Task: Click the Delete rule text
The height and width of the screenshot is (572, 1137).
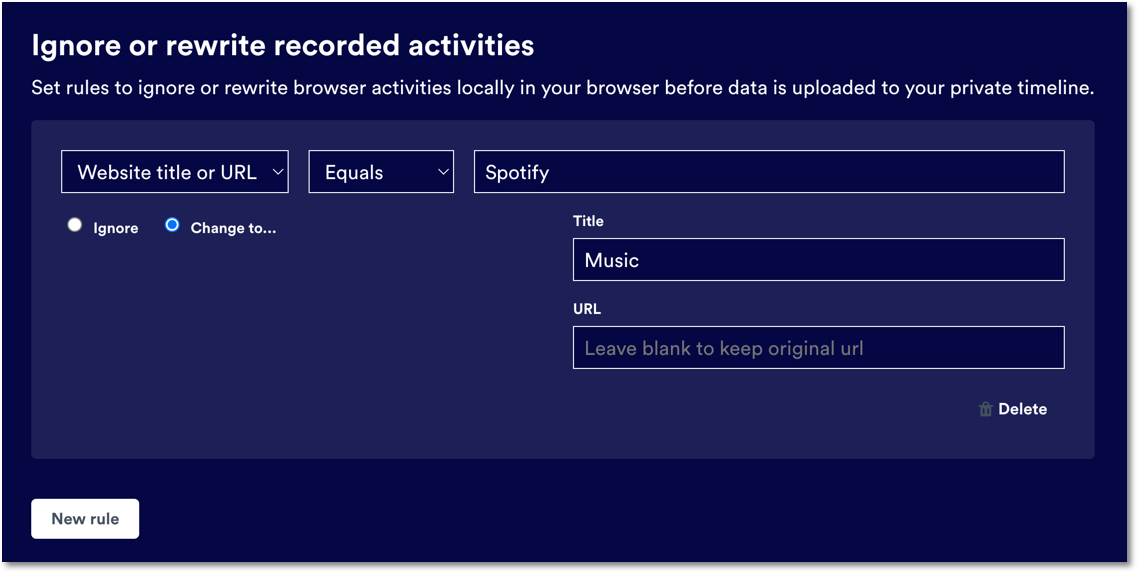Action: tap(1022, 409)
